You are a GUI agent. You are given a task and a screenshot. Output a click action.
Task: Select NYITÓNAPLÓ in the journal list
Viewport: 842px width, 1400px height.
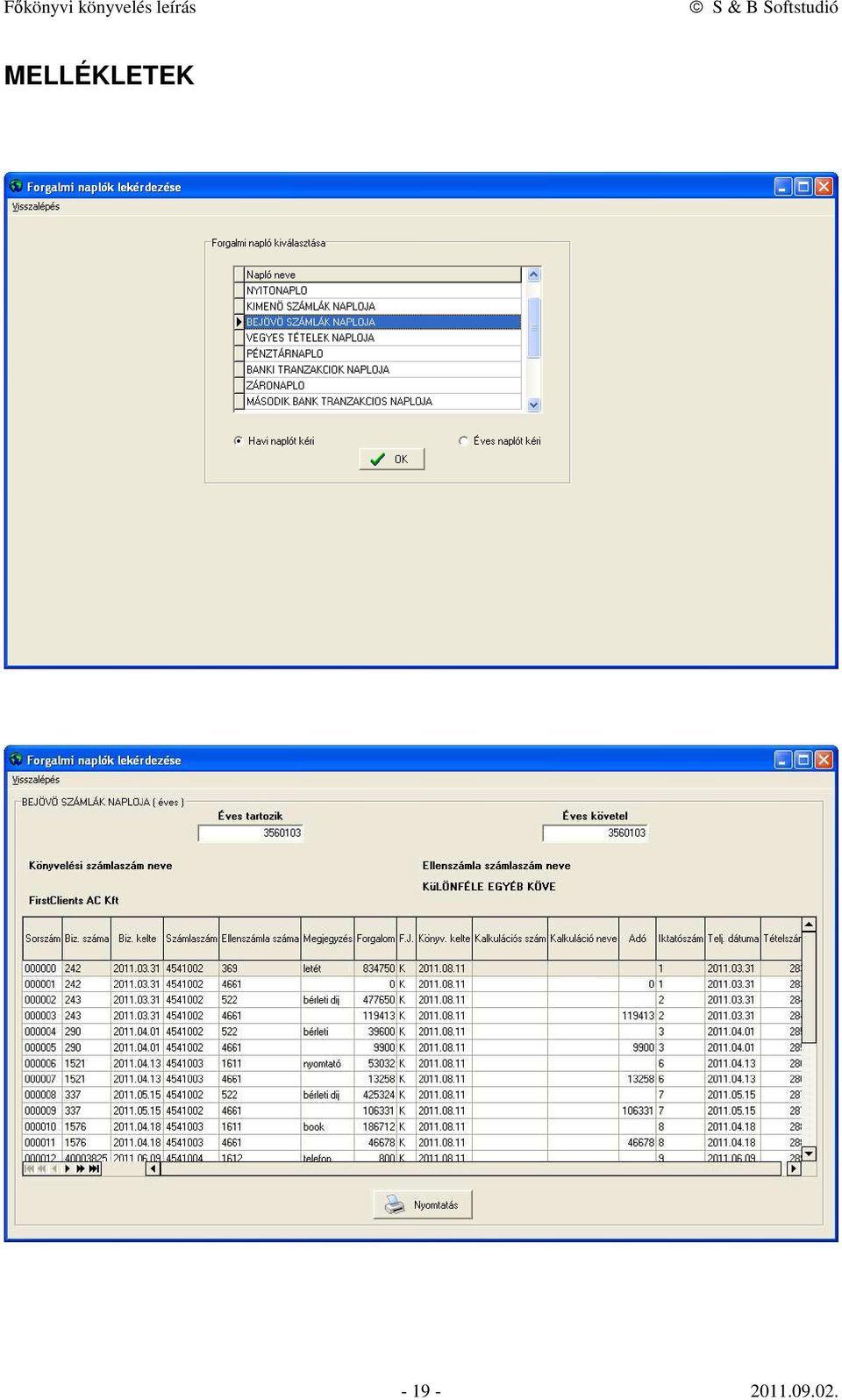[x=382, y=290]
